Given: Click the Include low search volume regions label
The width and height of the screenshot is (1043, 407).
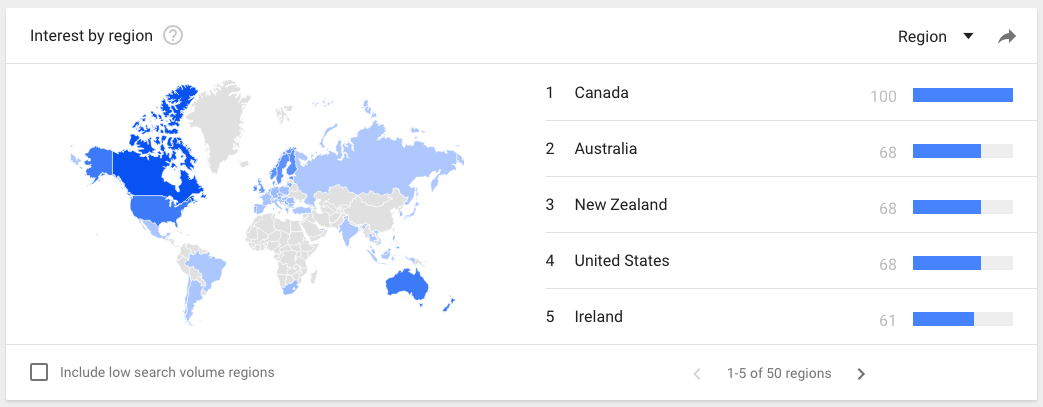Looking at the screenshot, I should (167, 372).
